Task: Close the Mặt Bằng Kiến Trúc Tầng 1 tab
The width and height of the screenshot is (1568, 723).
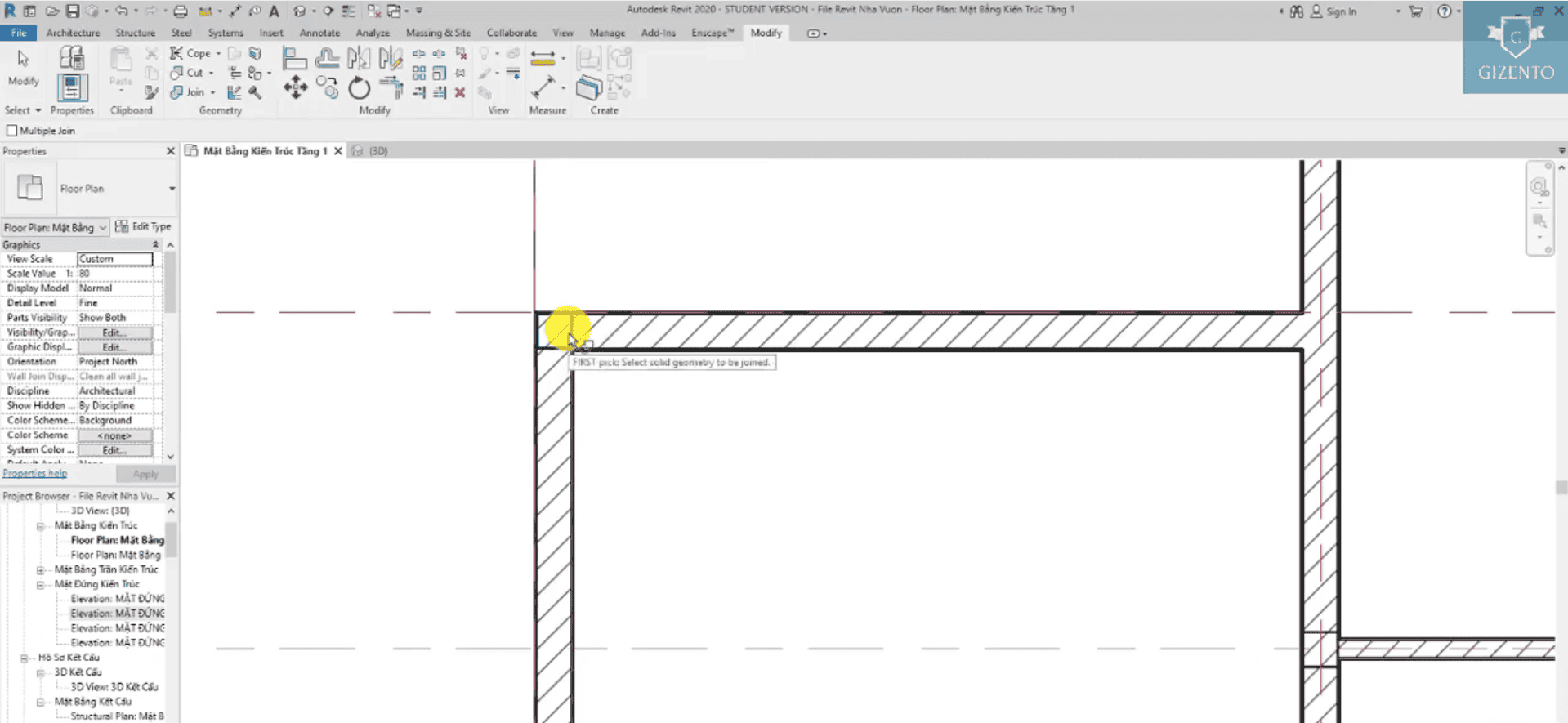Action: click(x=337, y=151)
